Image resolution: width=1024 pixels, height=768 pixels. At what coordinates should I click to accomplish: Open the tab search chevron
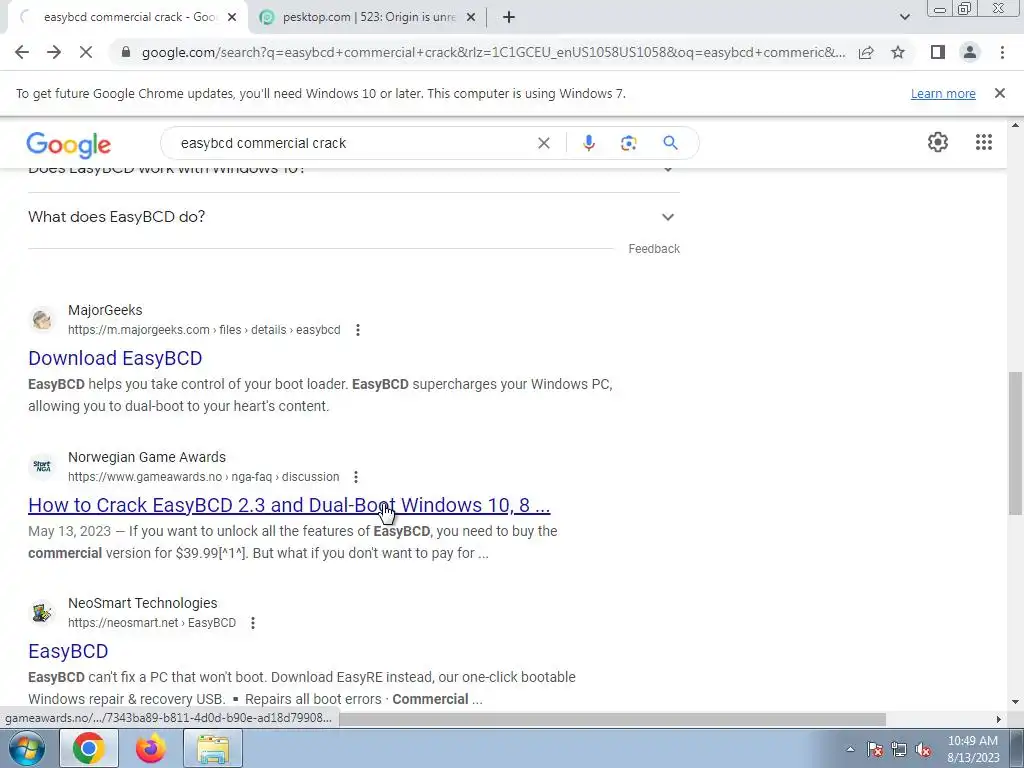coord(904,18)
